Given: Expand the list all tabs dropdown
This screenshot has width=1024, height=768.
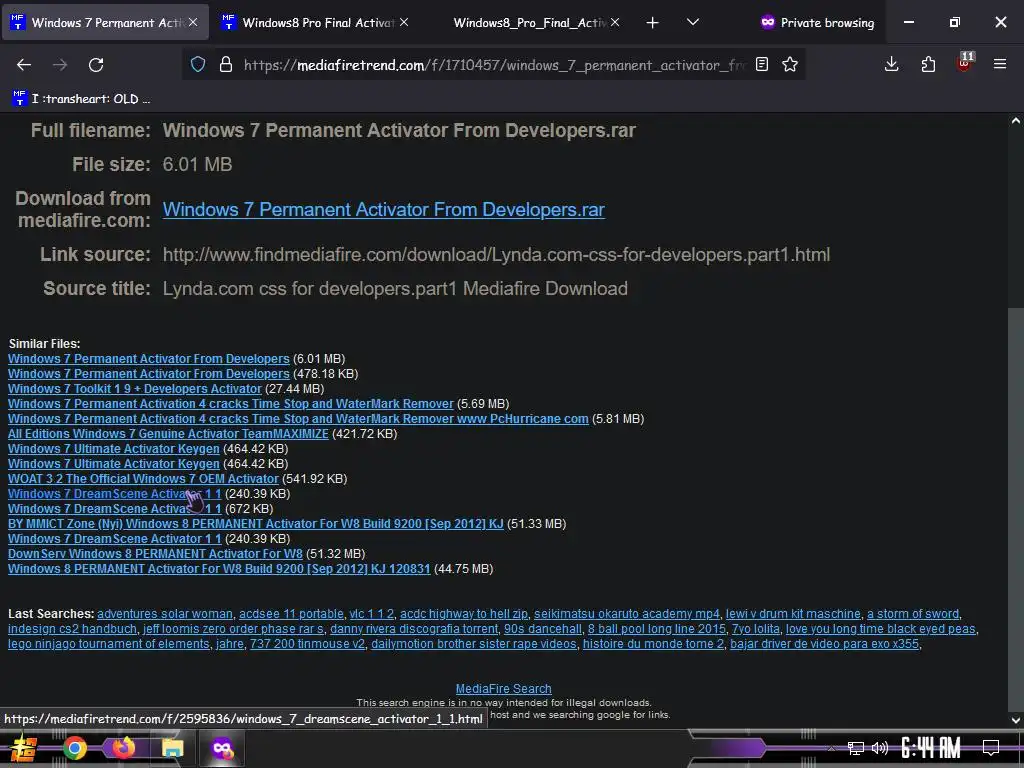Looking at the screenshot, I should (693, 22).
